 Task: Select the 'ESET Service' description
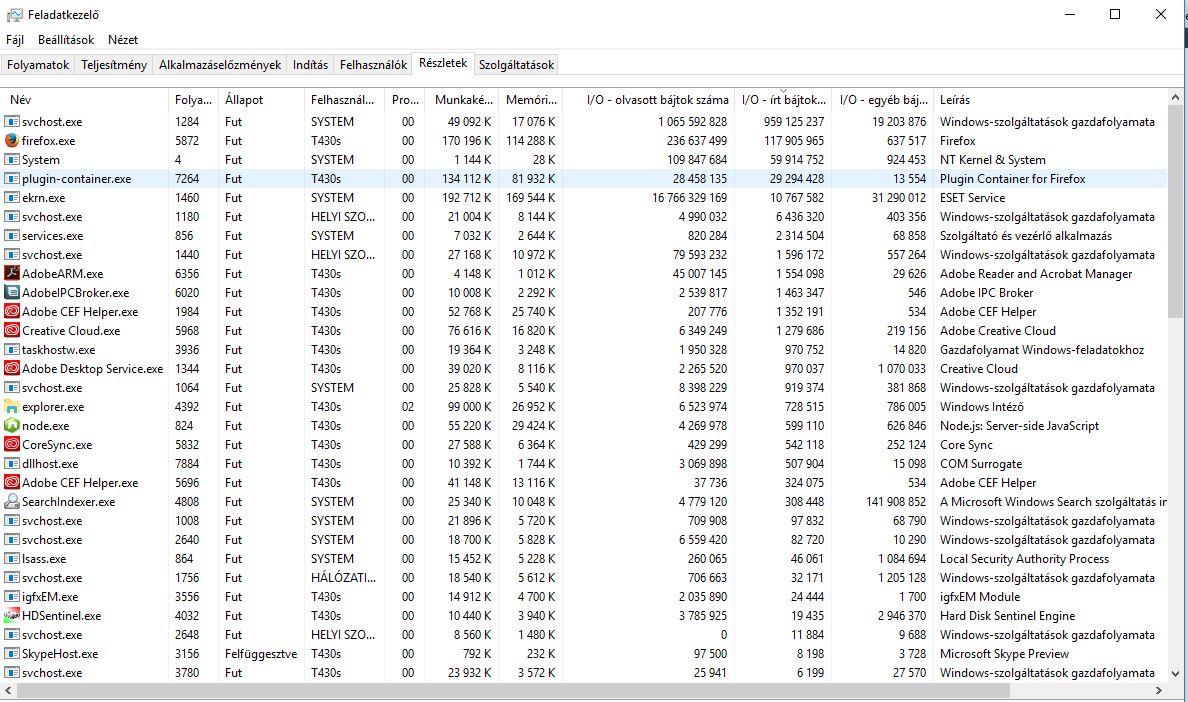[972, 198]
